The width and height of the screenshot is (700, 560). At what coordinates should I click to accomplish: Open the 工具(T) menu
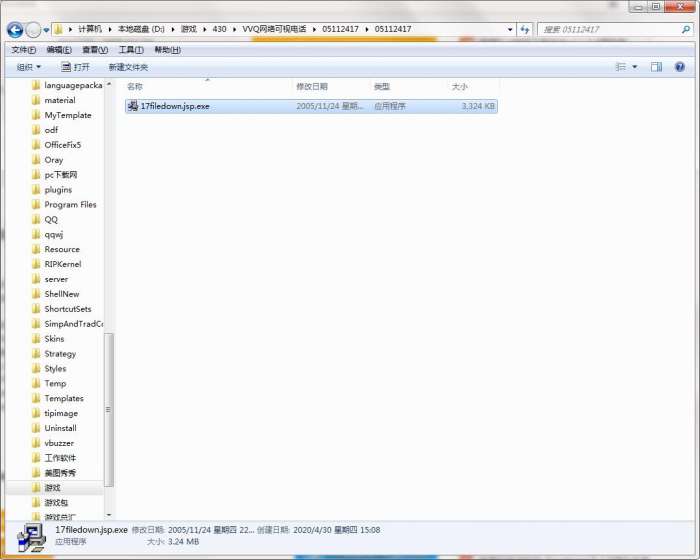131,50
